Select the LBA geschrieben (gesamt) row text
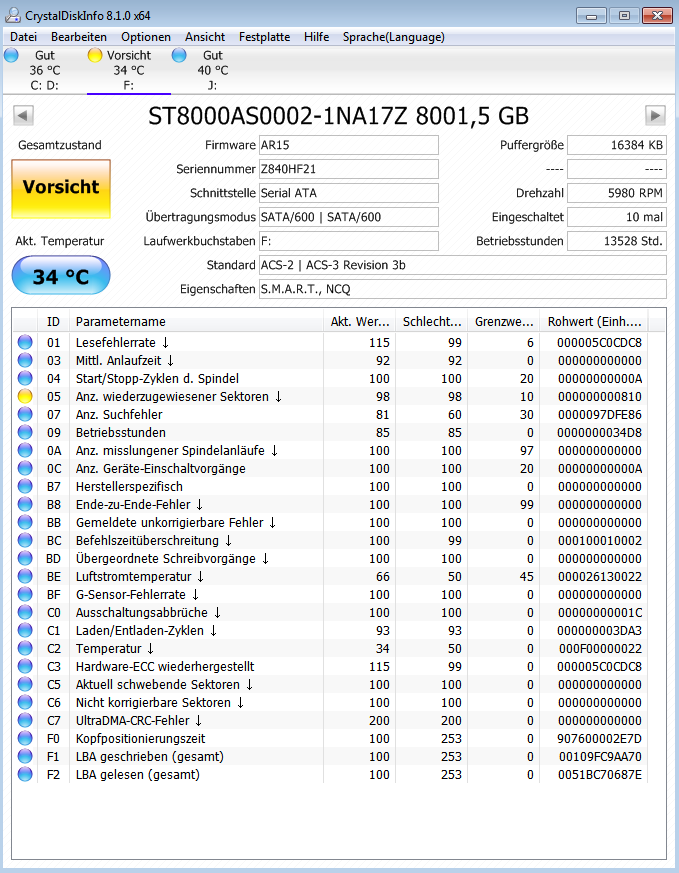The width and height of the screenshot is (679, 873). coord(150,757)
